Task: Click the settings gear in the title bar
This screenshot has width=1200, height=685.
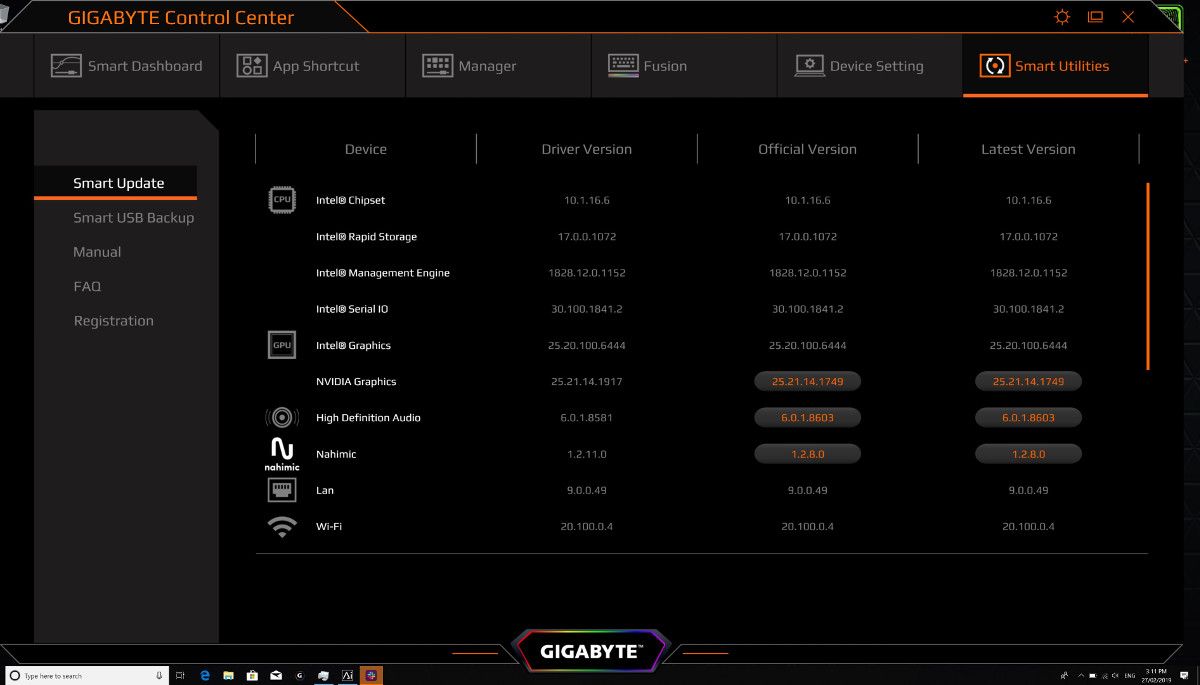Action: [x=1061, y=16]
